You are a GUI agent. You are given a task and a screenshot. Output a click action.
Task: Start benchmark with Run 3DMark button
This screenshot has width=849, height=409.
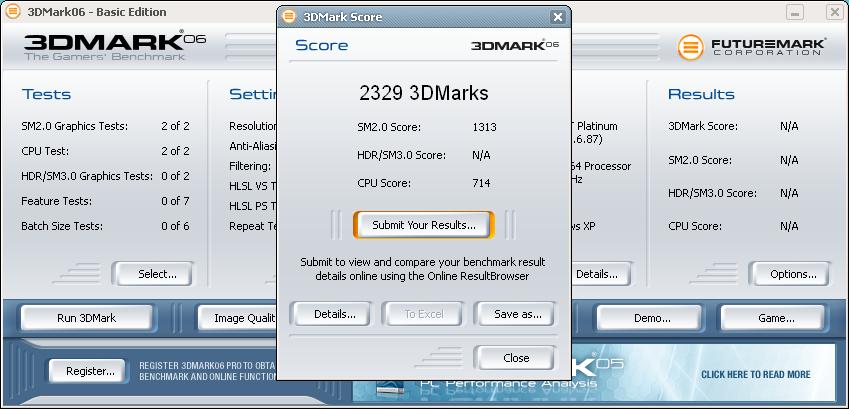click(87, 318)
